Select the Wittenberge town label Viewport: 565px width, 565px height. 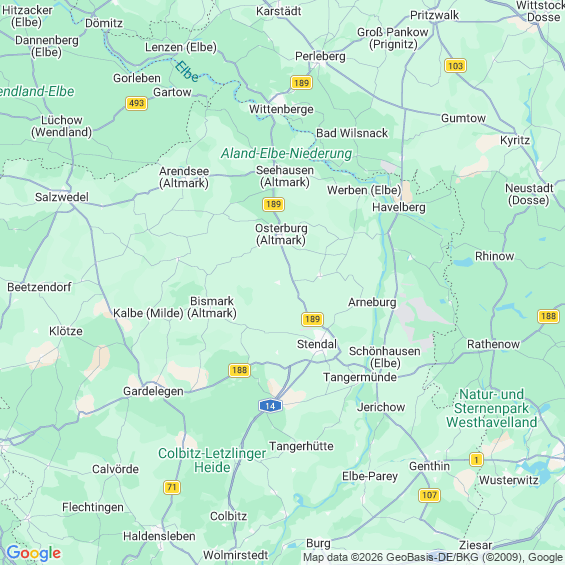pos(281,109)
